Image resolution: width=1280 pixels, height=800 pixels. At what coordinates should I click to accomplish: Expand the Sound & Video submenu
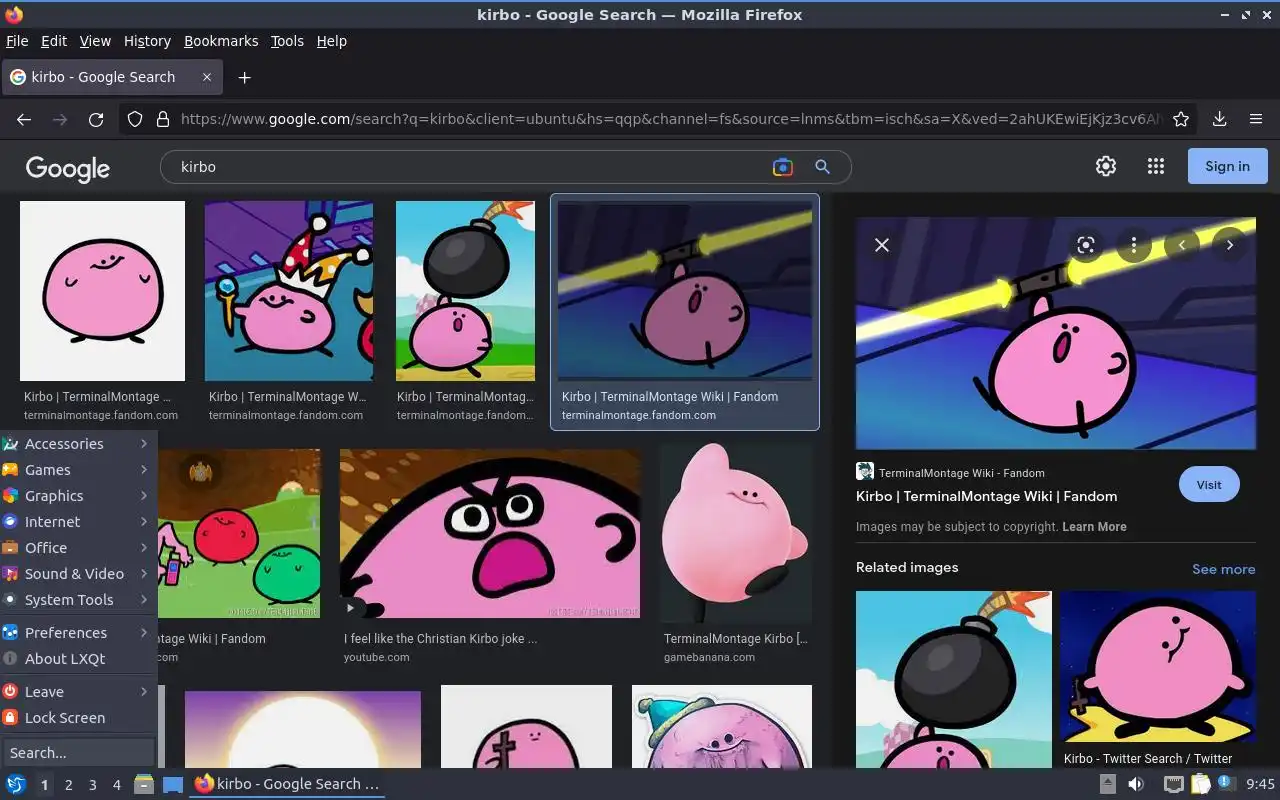coord(78,574)
